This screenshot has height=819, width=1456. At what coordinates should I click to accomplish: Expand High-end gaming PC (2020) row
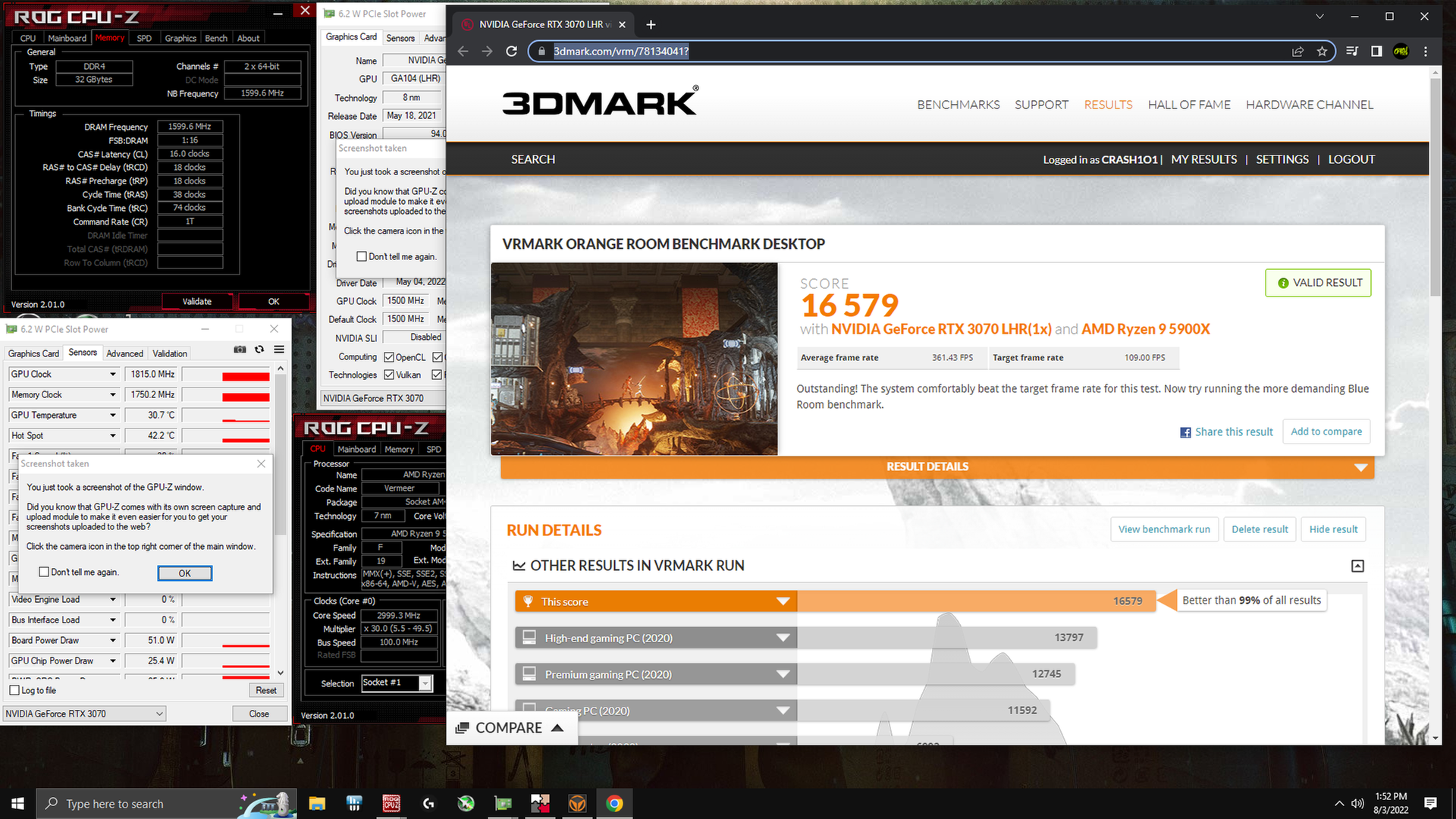(656, 638)
